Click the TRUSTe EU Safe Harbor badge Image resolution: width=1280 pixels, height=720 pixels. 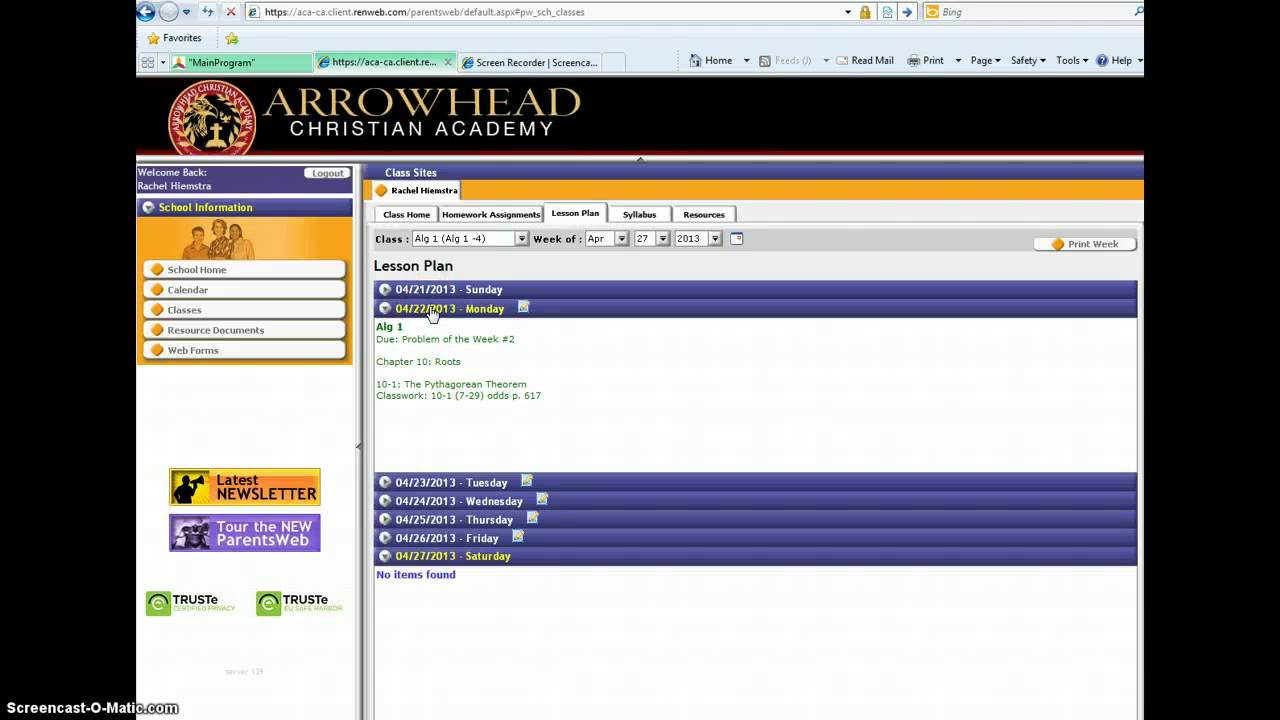click(300, 603)
